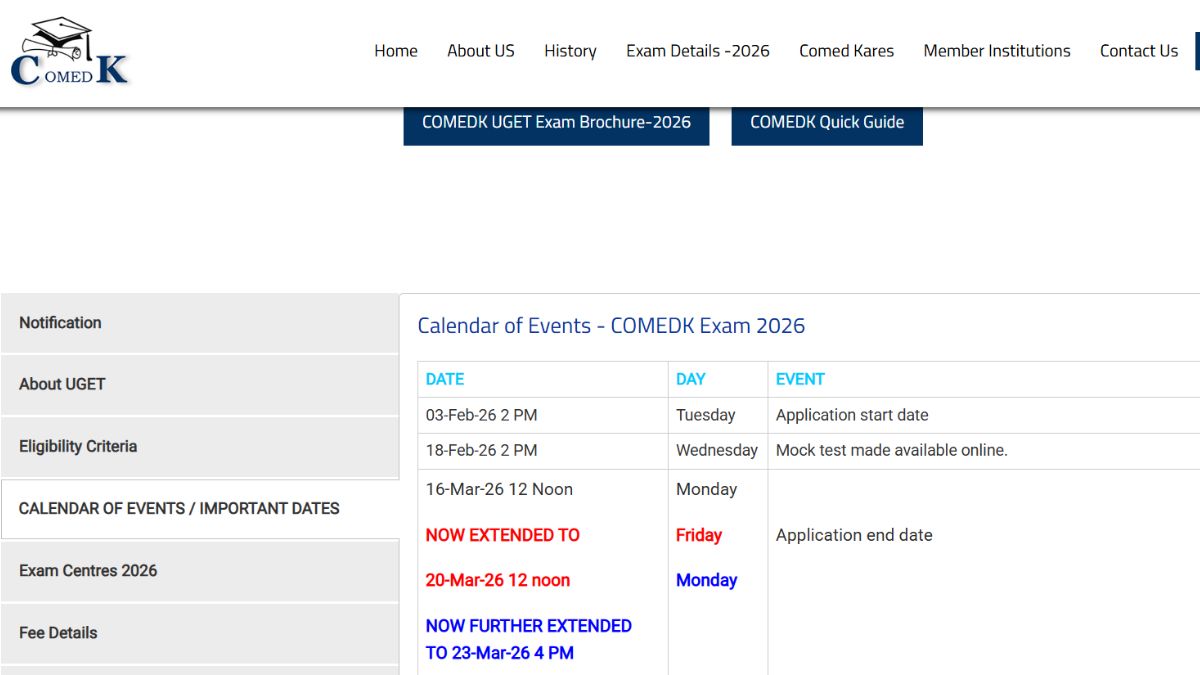Viewport: 1200px width, 675px height.
Task: Go to the Home page
Action: [x=396, y=51]
